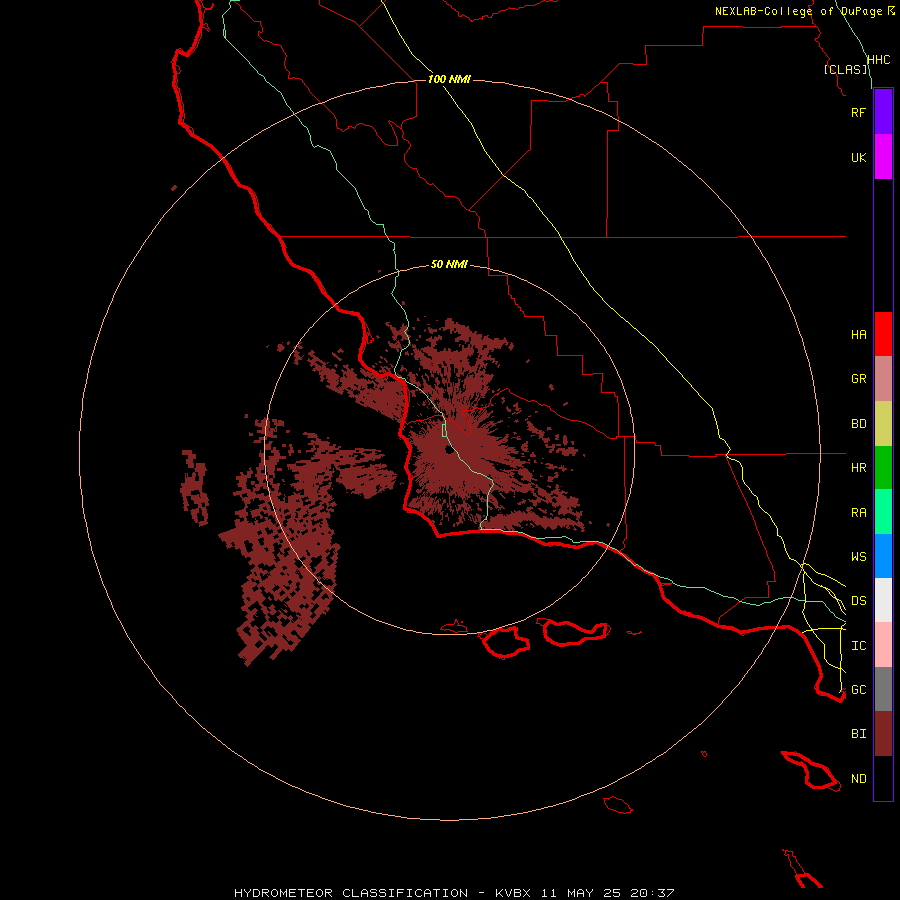This screenshot has height=900, width=900.
Task: Click the [CLAS] legend heading
Action: click(845, 69)
